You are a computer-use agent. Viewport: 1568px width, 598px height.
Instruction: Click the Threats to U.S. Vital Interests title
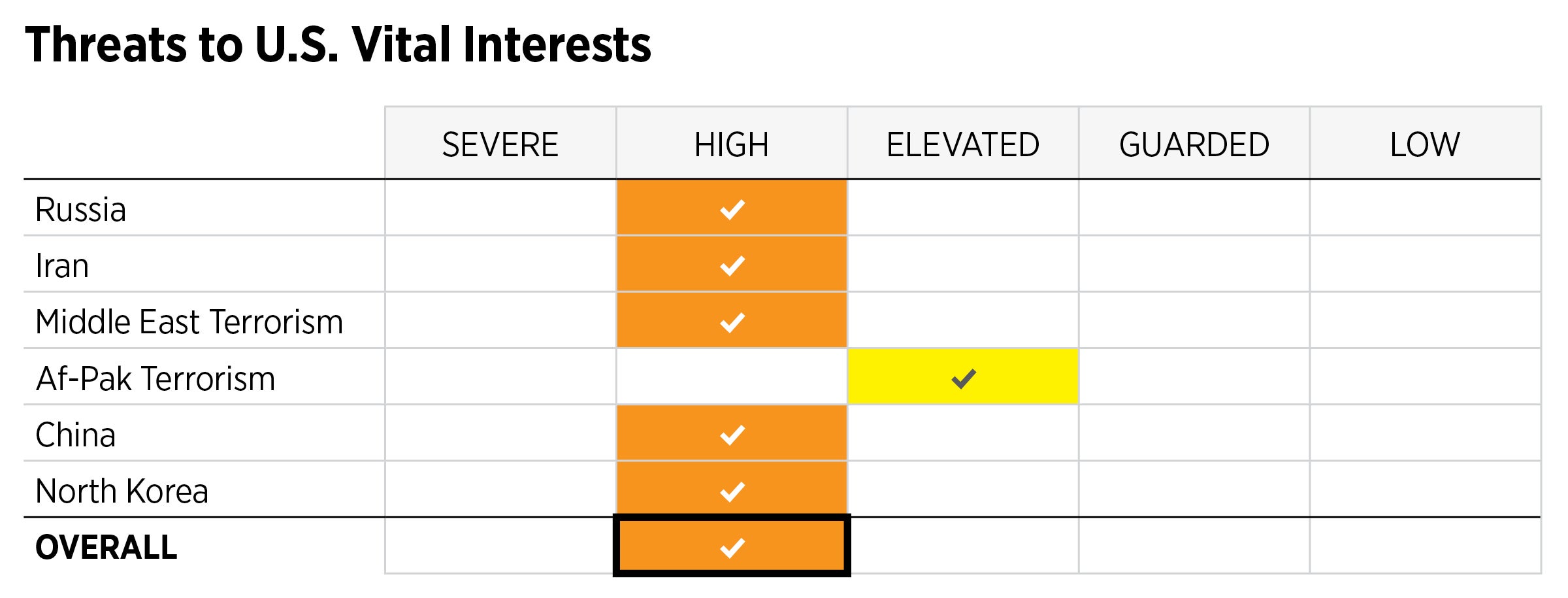click(x=338, y=44)
